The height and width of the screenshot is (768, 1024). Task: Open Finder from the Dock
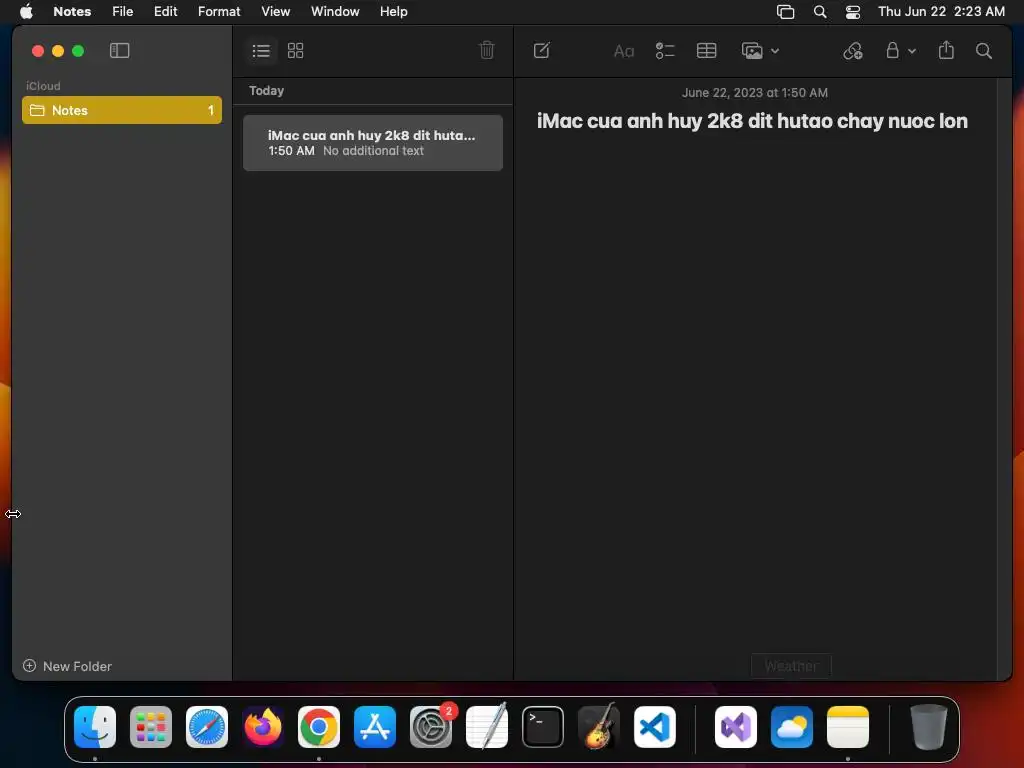coord(95,727)
